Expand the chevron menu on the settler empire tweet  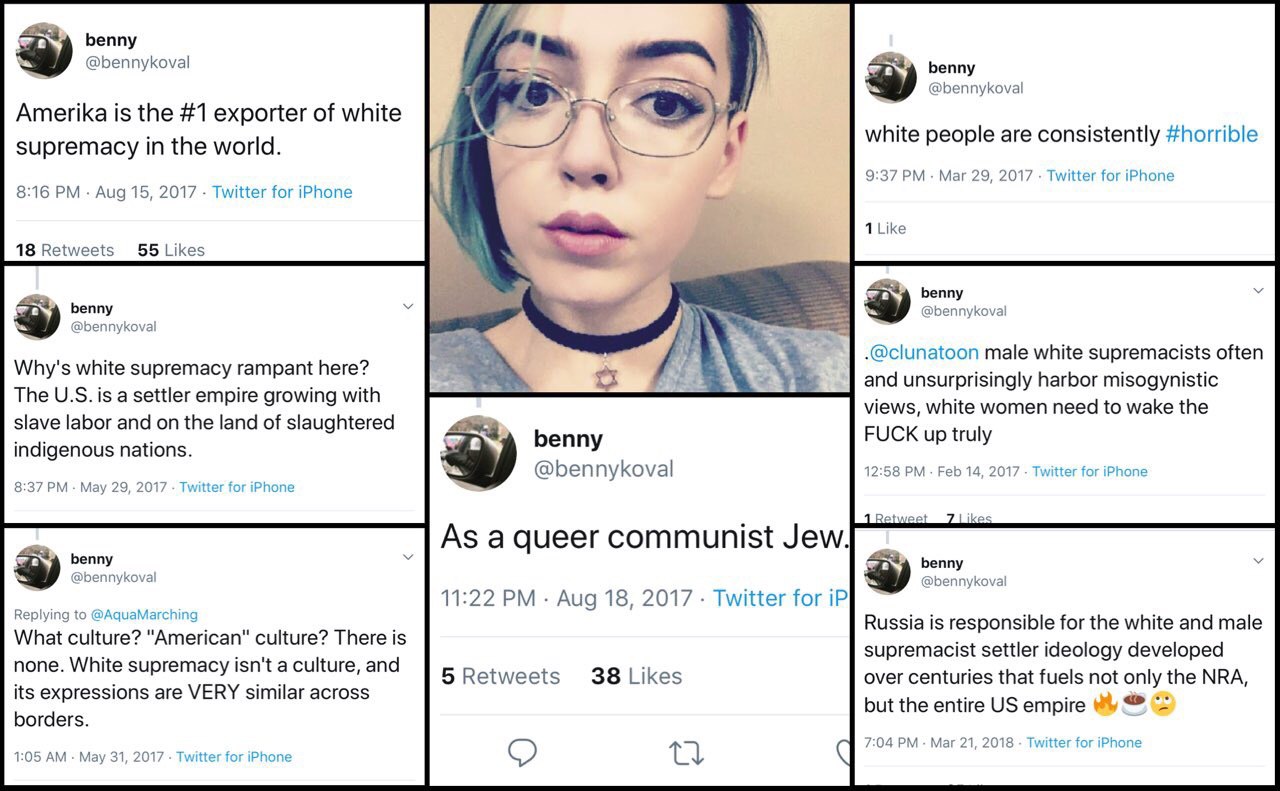[x=407, y=307]
